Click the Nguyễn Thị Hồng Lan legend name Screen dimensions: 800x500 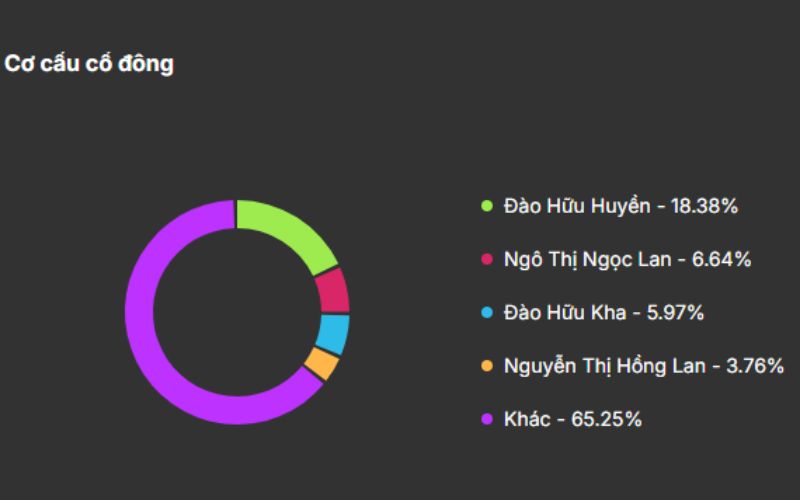605,366
